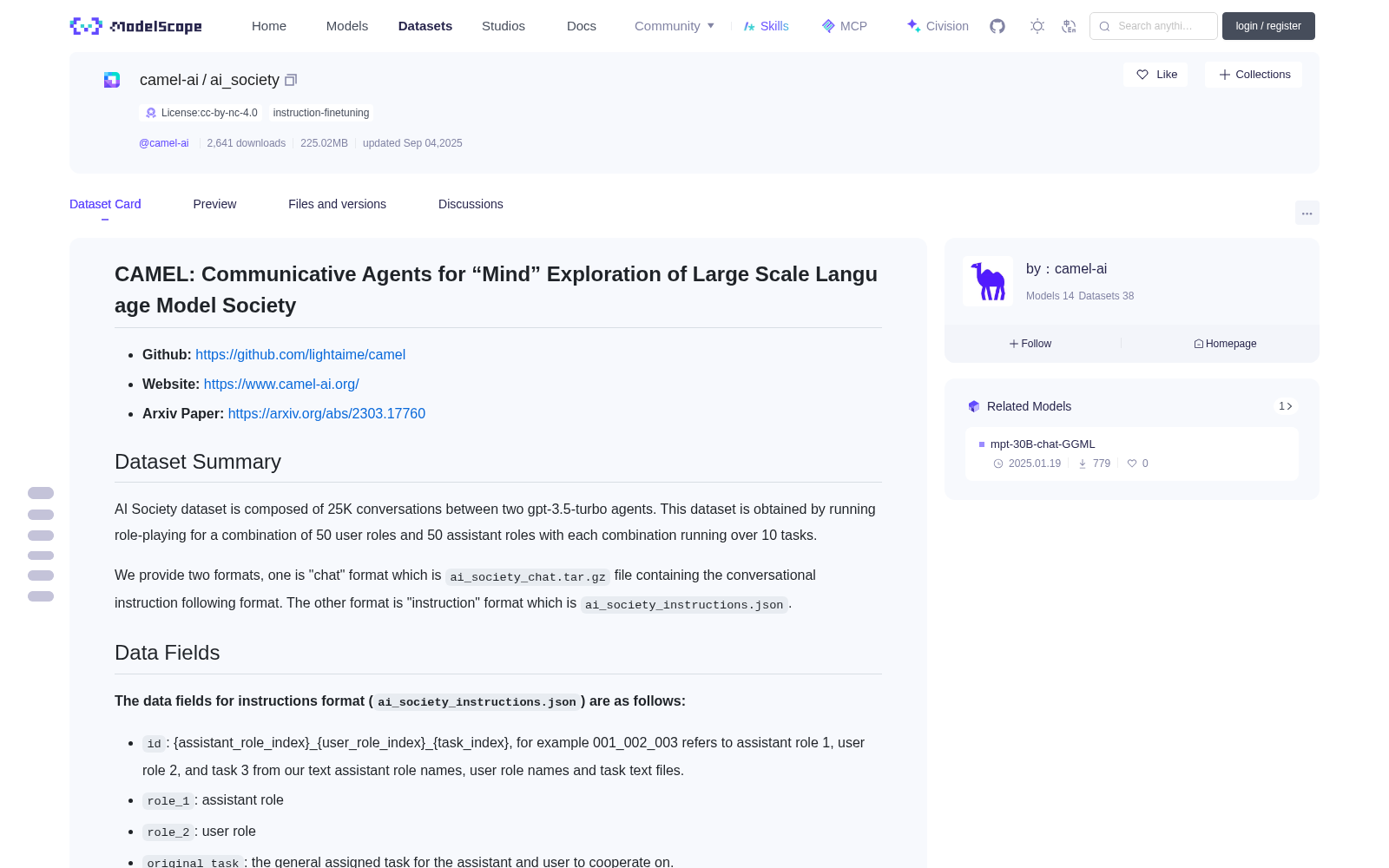
Task: Open camel-ai Homepage button
Action: pos(1225,344)
